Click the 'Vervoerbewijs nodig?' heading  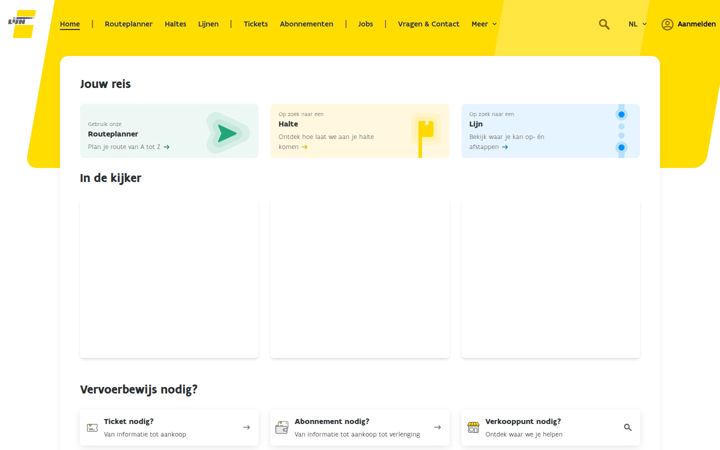139,389
